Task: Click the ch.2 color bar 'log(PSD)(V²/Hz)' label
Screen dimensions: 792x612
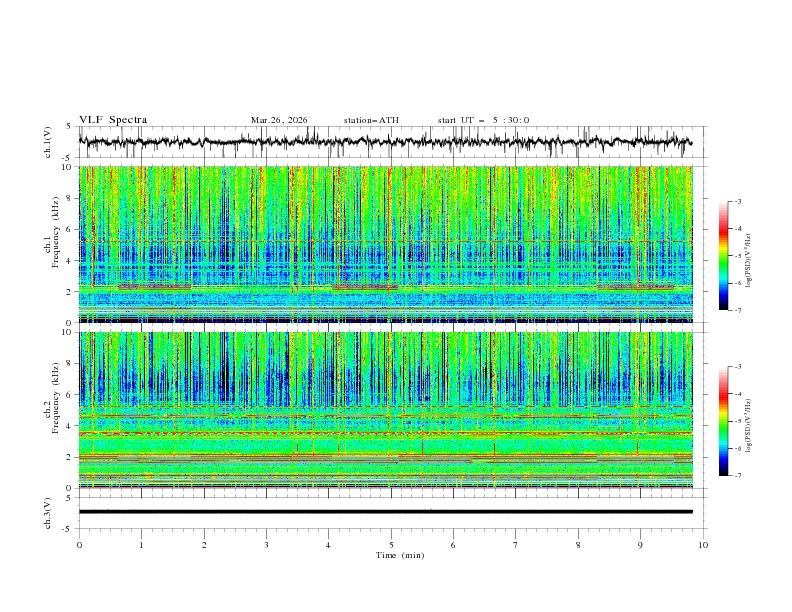Action: 749,425
